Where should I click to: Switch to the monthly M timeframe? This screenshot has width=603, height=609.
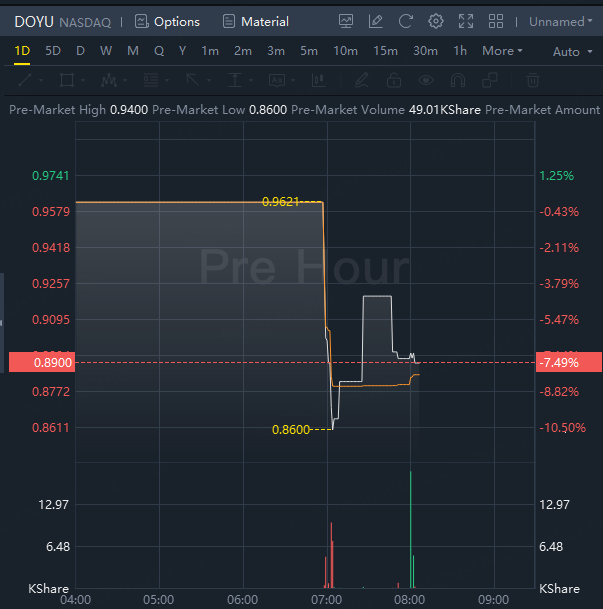tap(133, 51)
